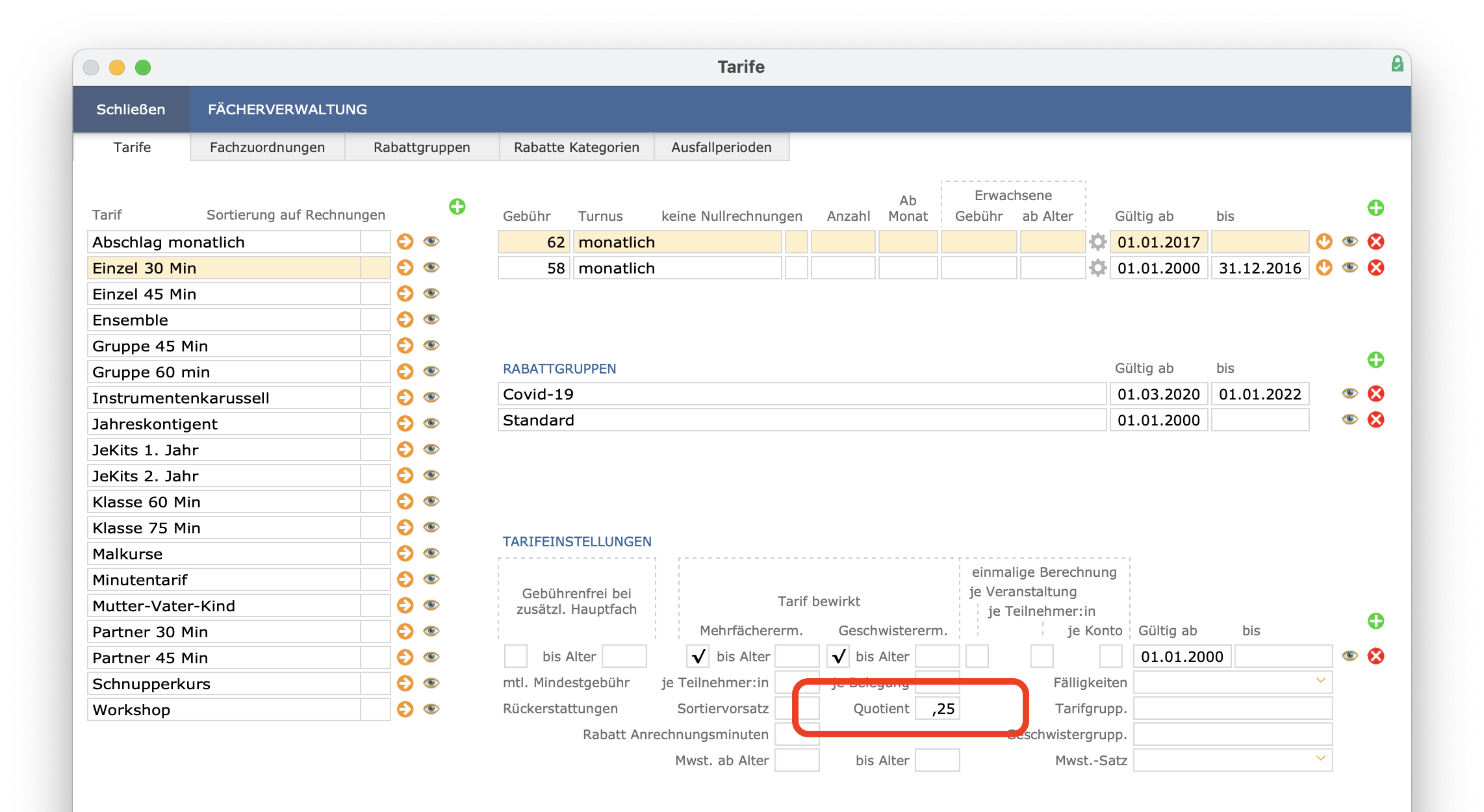Viewport: 1484px width, 812px height.
Task: Click the orange navigation arrow for Einzel 30 Min
Action: coord(405,268)
